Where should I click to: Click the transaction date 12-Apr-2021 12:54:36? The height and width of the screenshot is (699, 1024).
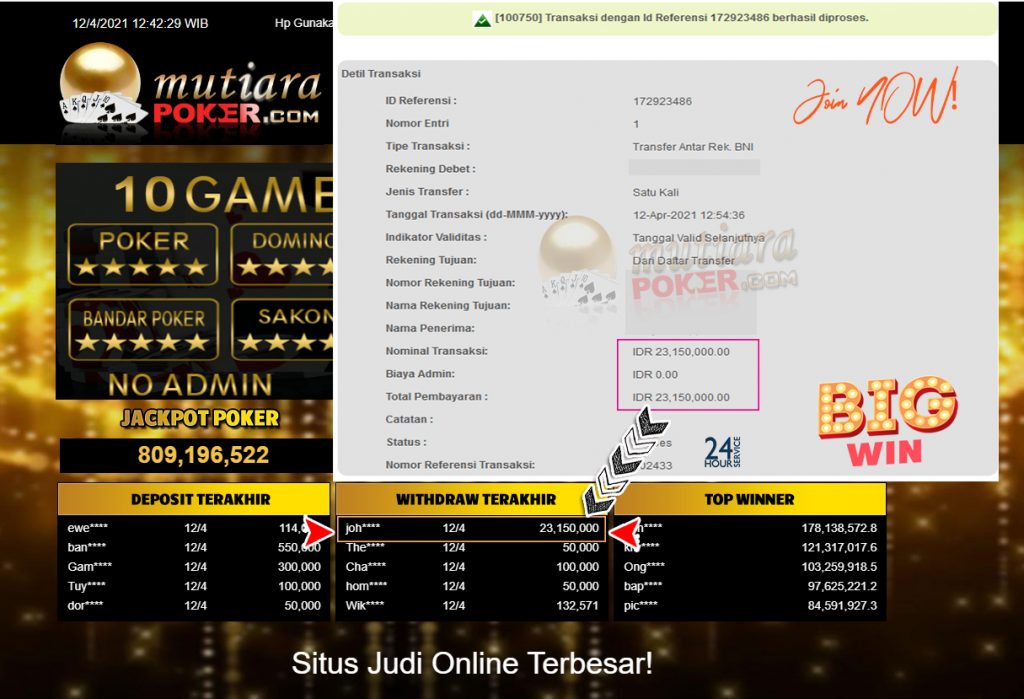688,215
